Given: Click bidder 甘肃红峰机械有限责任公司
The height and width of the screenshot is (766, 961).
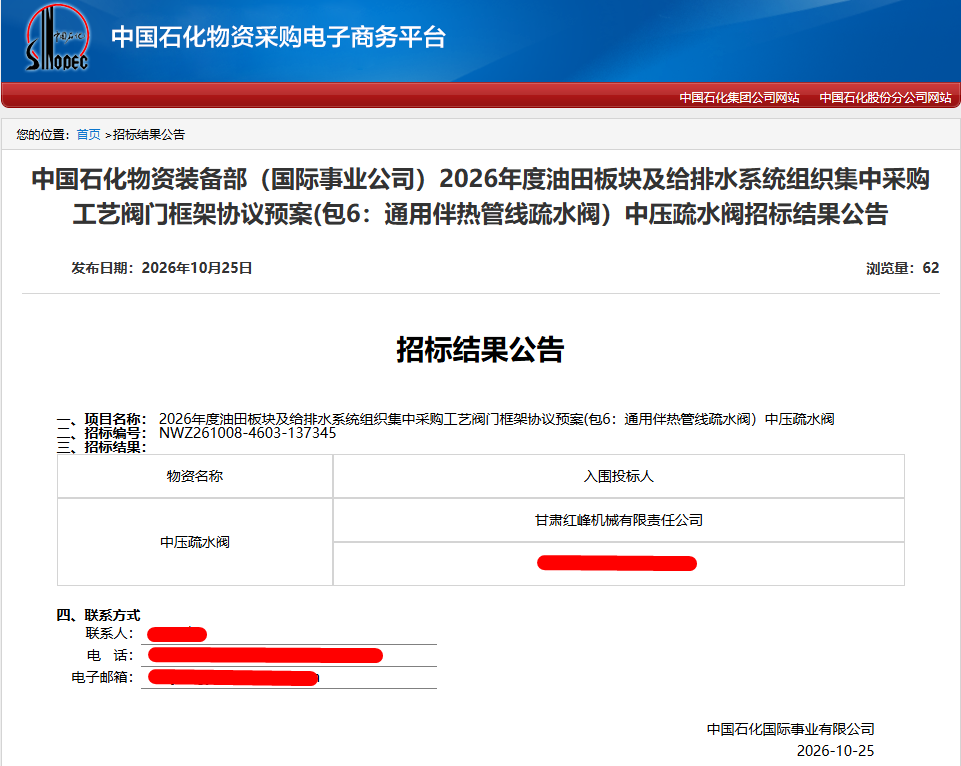Looking at the screenshot, I should point(618,520).
